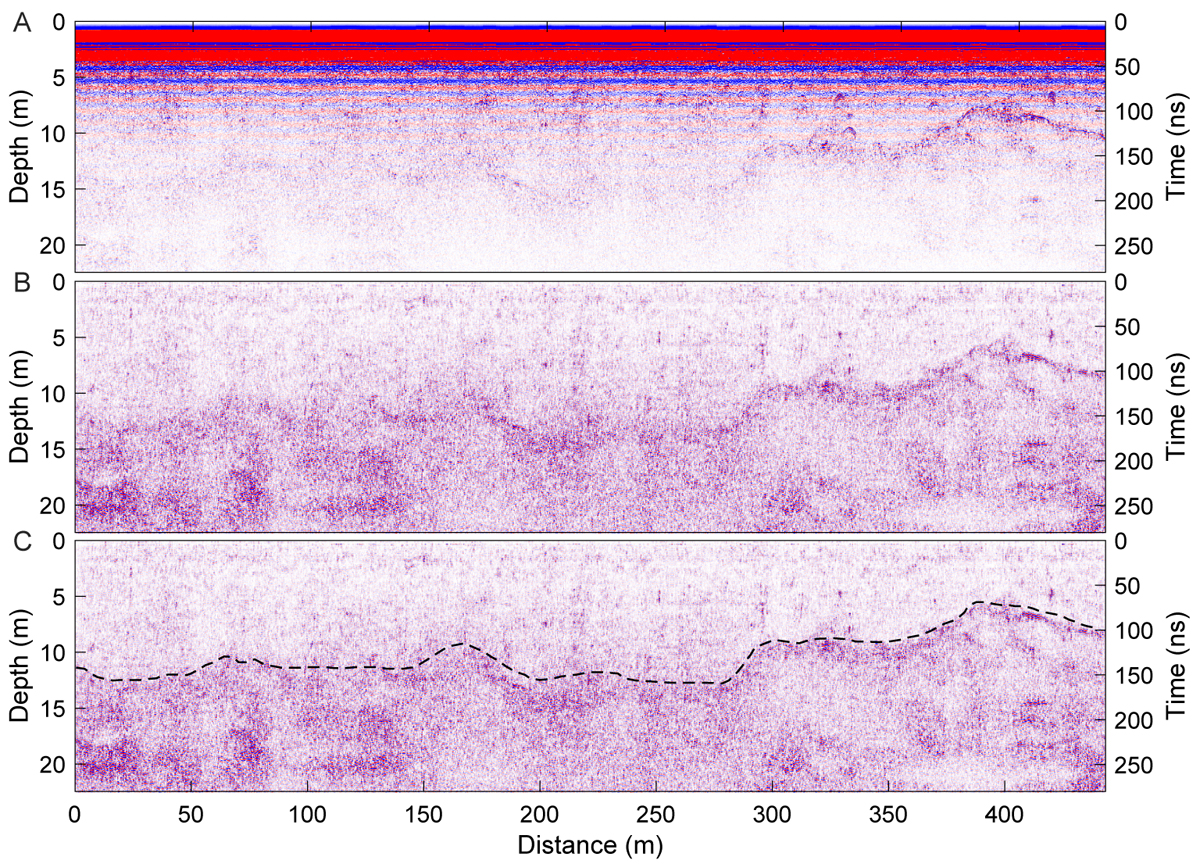
Task: Select Time (ns) label of panel A
Action: 1177,146
